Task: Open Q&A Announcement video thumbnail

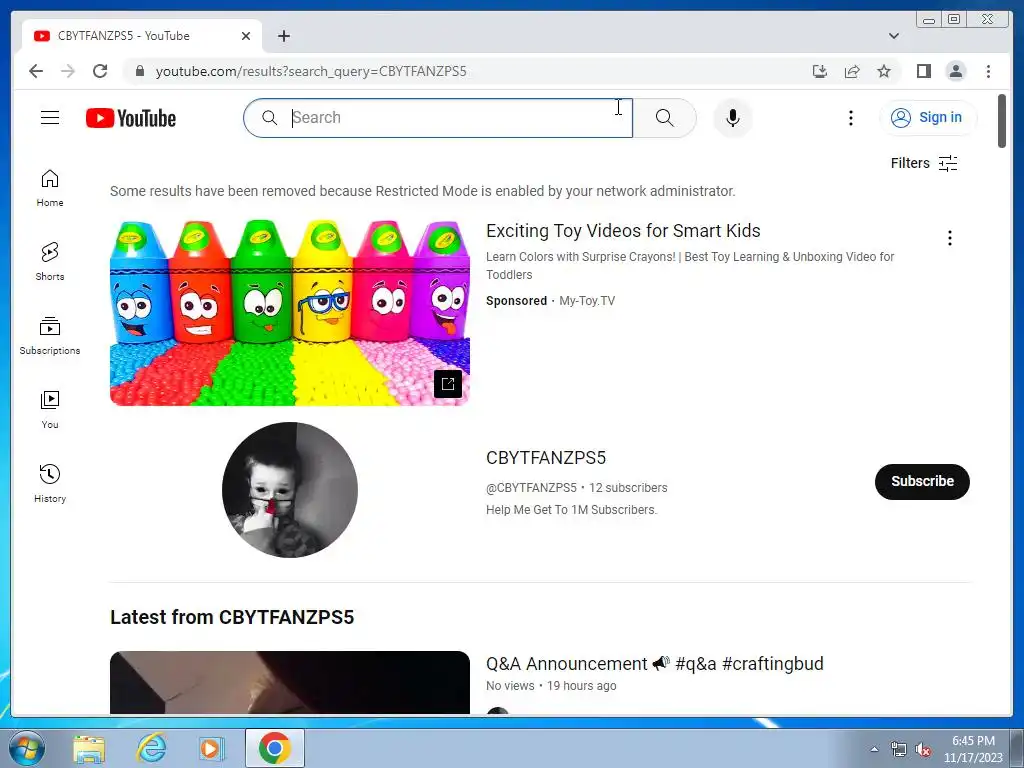Action: 290,682
